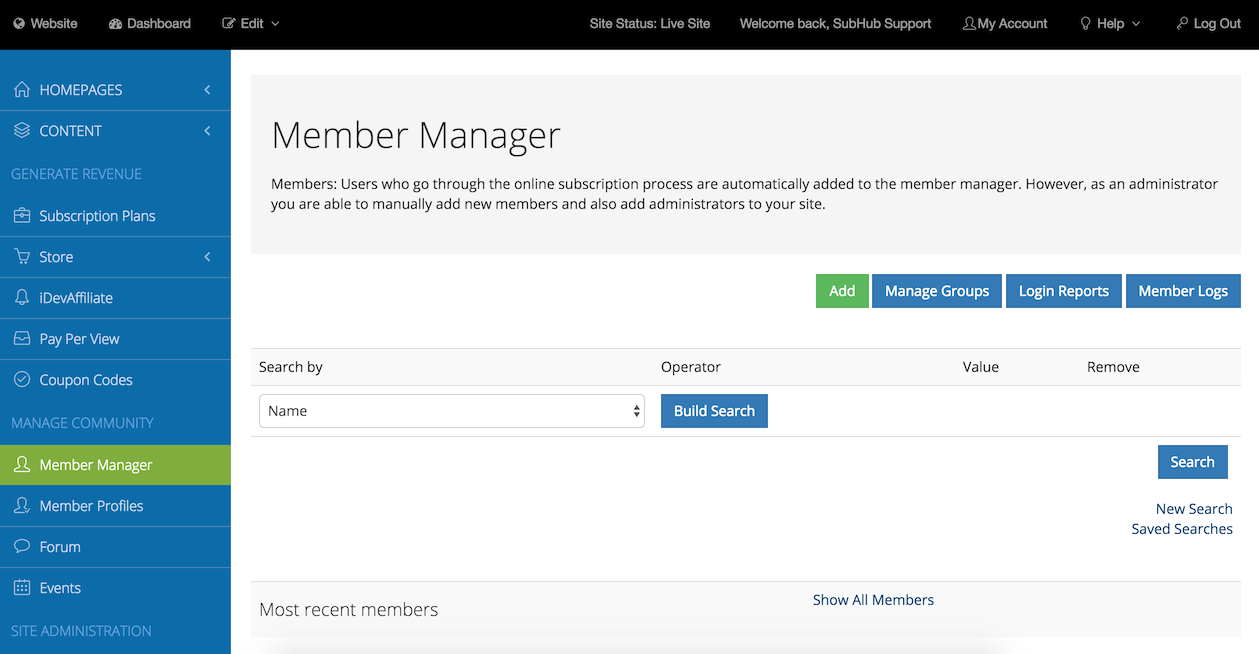Open the Help dropdown caret

click(1135, 24)
